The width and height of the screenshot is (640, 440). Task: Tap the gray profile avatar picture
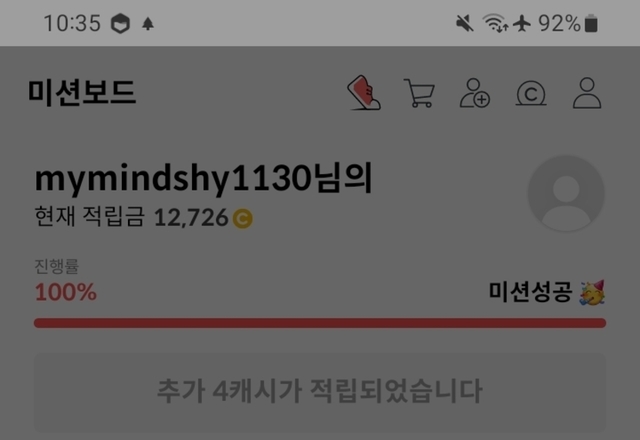click(x=566, y=193)
